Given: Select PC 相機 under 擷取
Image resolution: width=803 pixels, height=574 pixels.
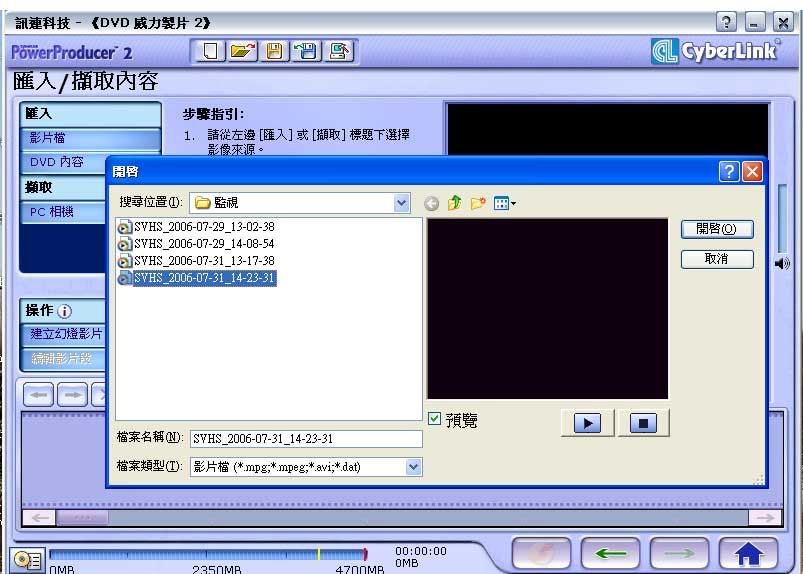Looking at the screenshot, I should [x=64, y=211].
